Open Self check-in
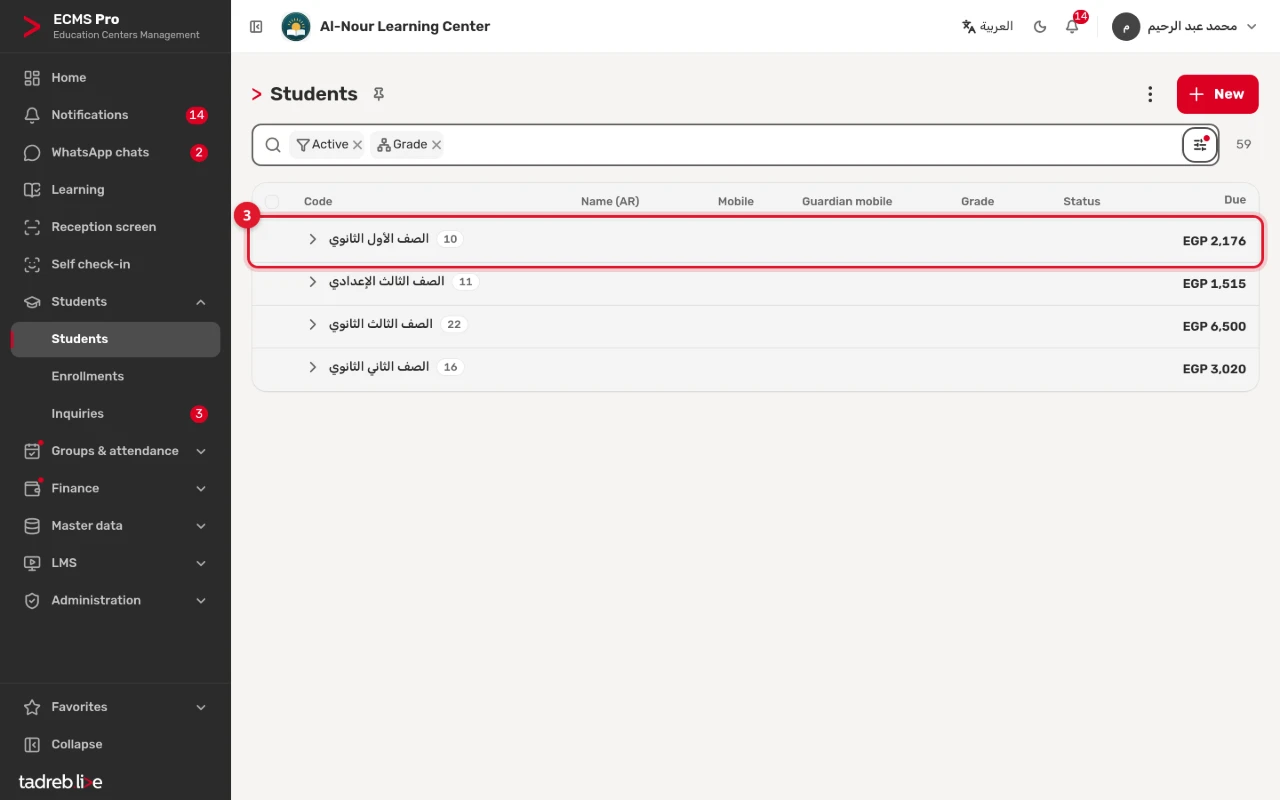Image resolution: width=1280 pixels, height=800 pixels. click(115, 264)
